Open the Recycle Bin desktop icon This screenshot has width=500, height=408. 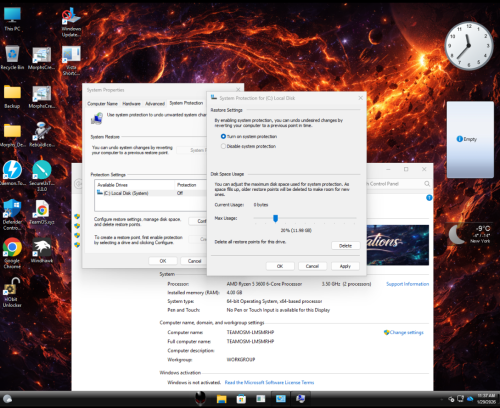click(12, 57)
